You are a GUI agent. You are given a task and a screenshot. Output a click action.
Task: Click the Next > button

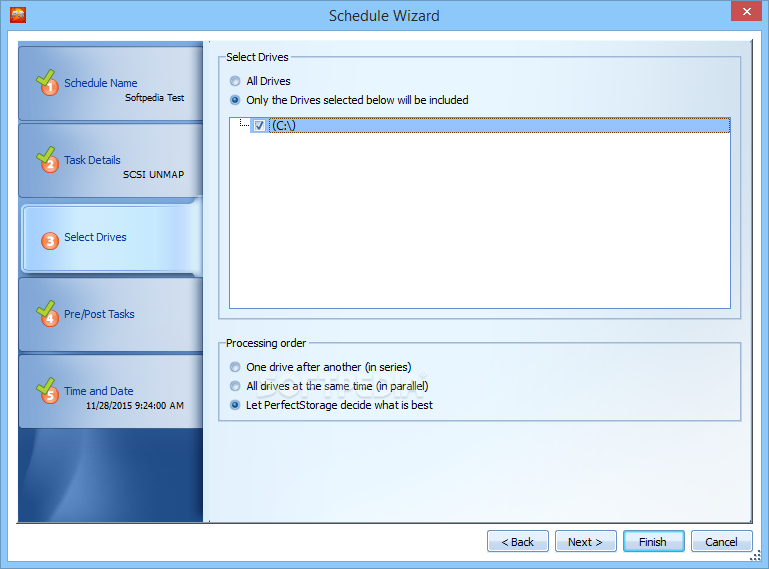(x=586, y=542)
